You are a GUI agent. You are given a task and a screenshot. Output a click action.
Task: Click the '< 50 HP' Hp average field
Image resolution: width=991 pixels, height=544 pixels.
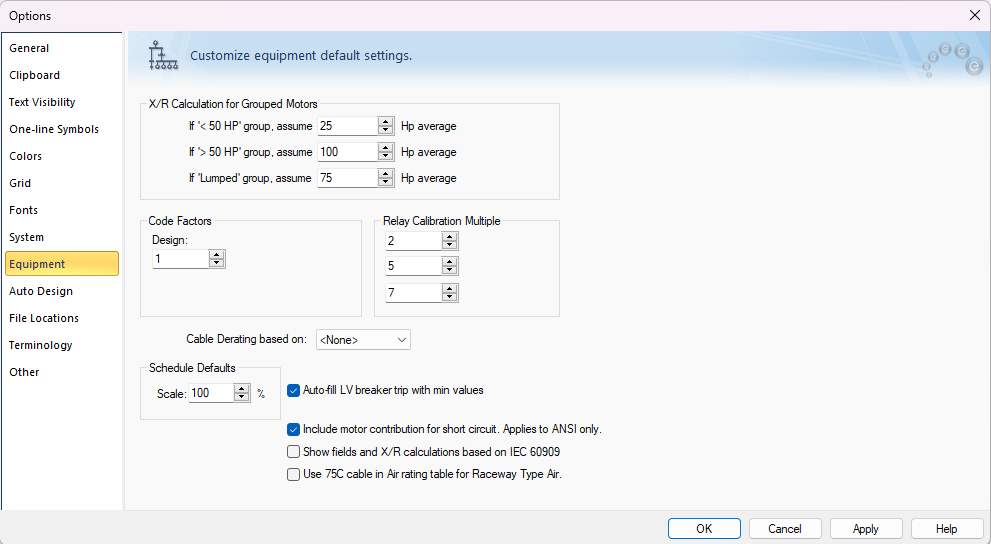coord(347,126)
